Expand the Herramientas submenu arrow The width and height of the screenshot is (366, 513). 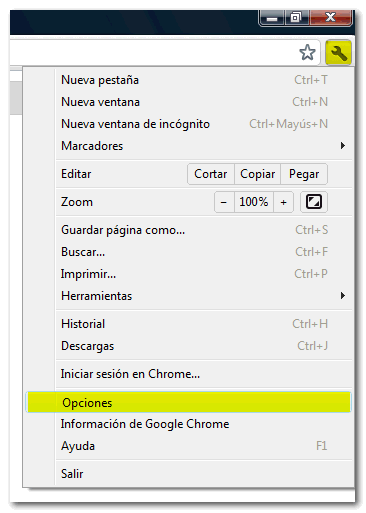[342, 296]
